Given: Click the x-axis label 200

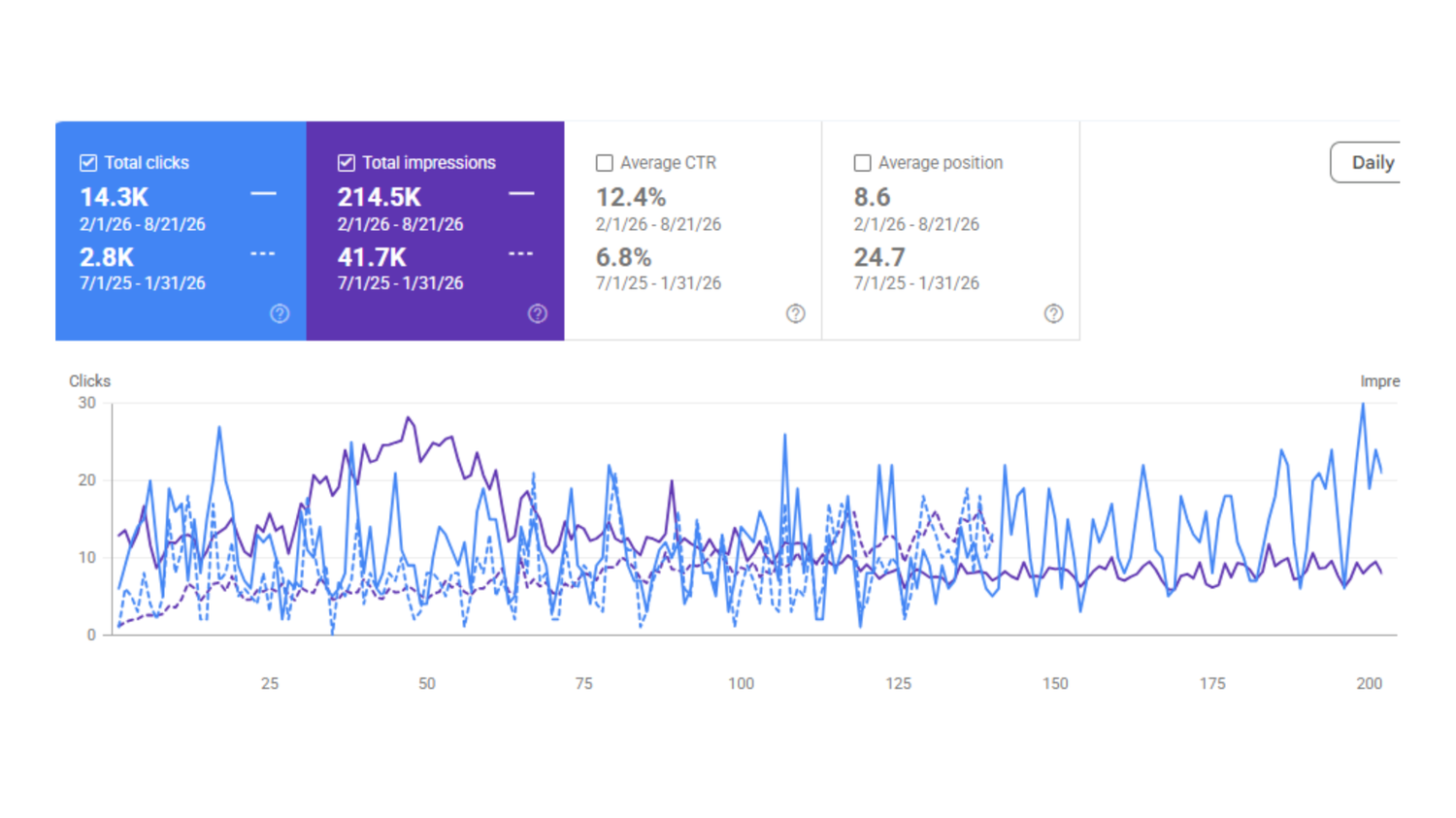Looking at the screenshot, I should 1369,683.
